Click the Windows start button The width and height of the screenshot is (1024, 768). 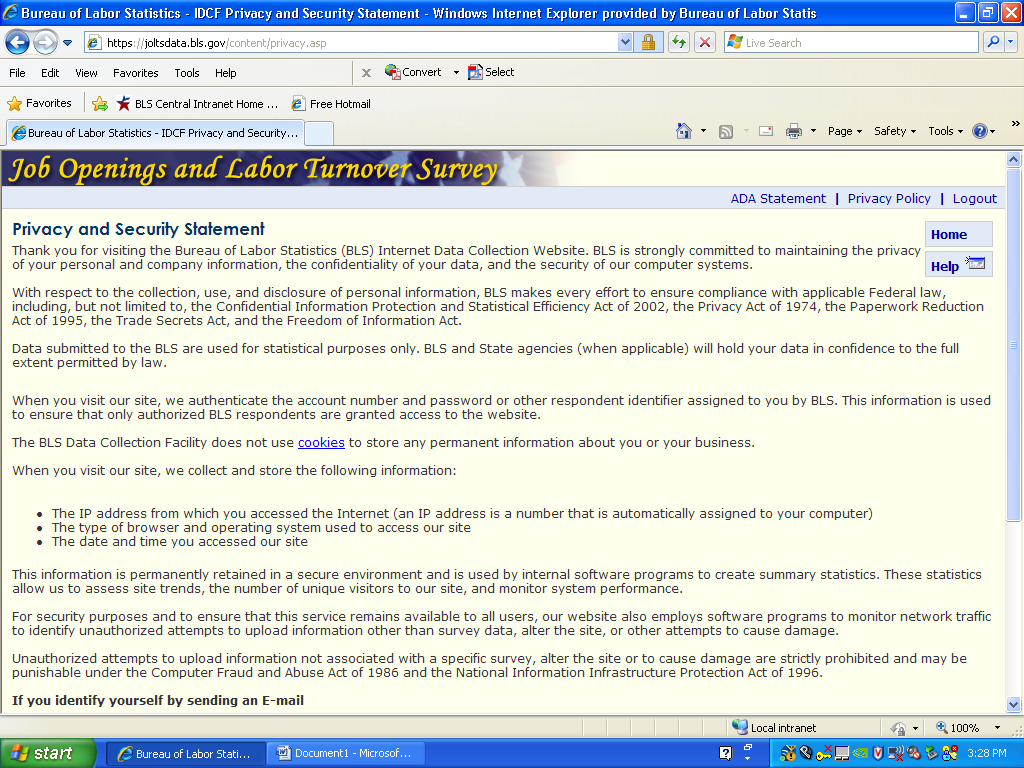click(x=48, y=754)
